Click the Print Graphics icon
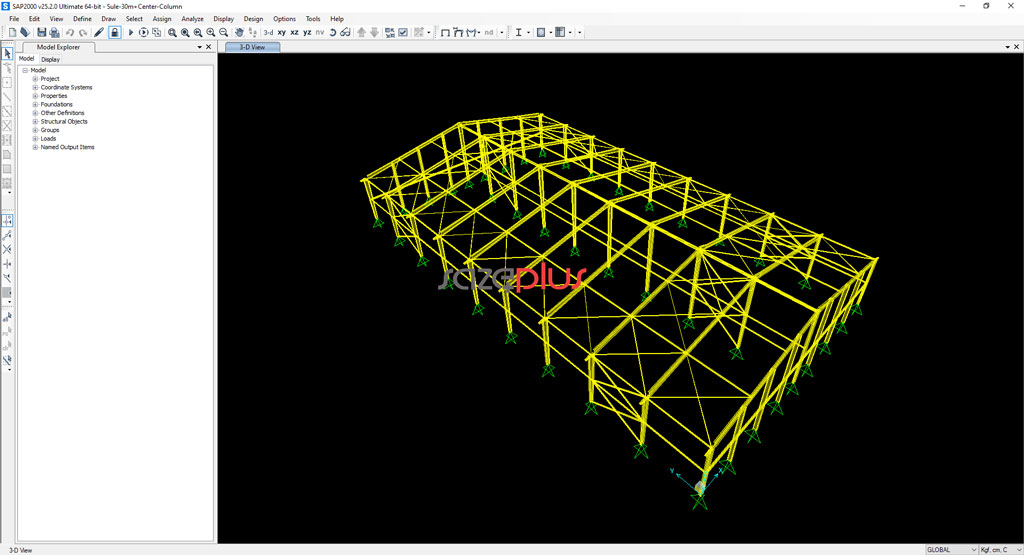 point(54,32)
